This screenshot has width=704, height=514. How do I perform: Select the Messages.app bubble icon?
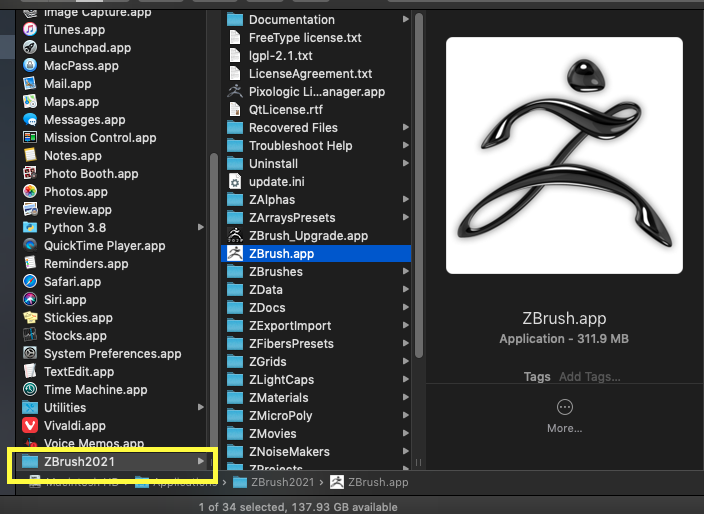(30, 119)
